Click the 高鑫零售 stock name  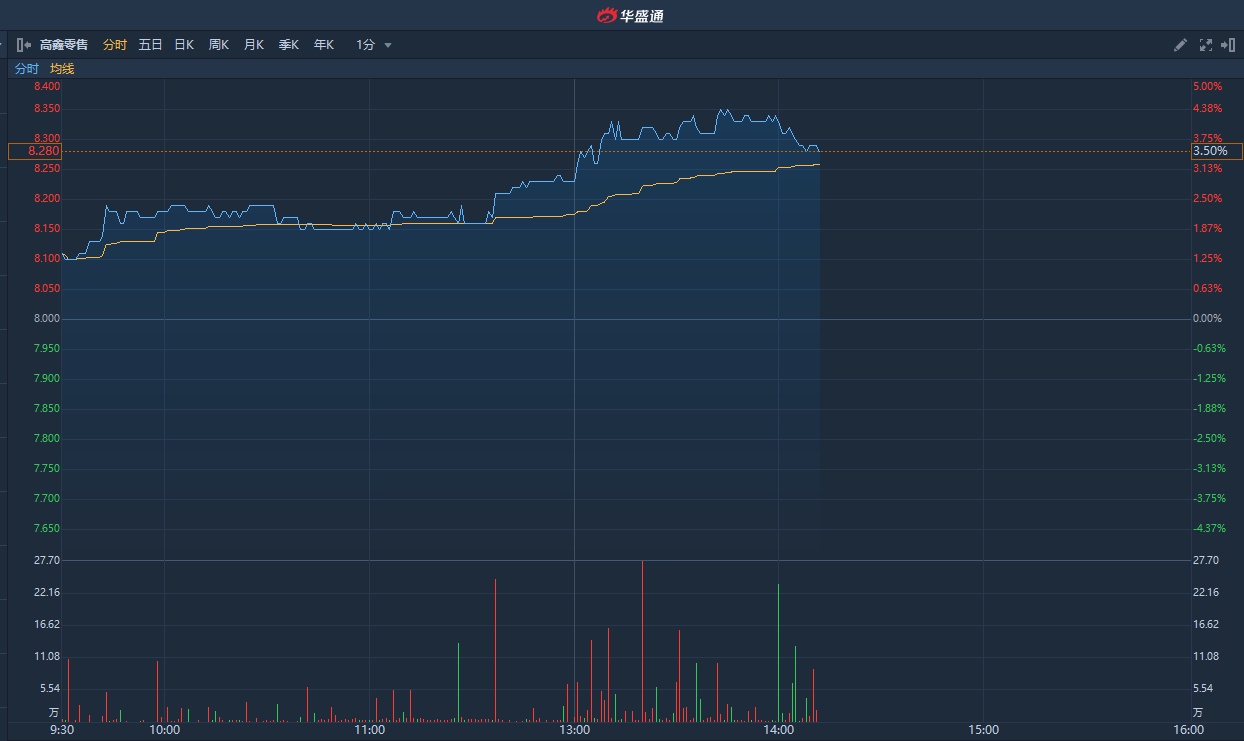click(64, 45)
